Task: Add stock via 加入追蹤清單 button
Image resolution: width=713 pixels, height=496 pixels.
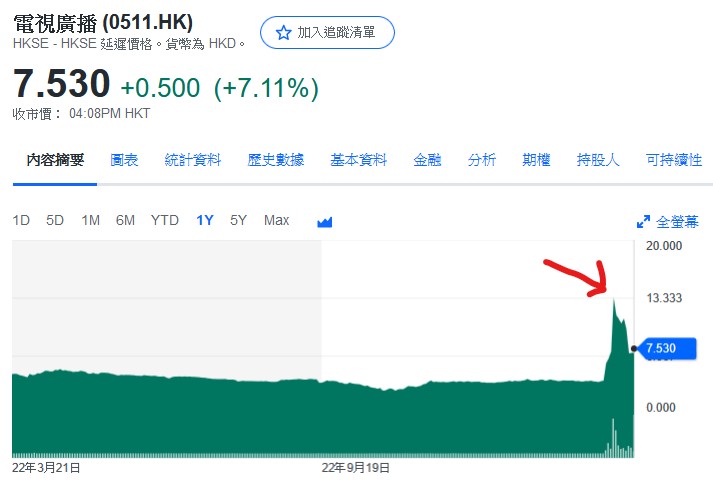Action: click(x=327, y=33)
